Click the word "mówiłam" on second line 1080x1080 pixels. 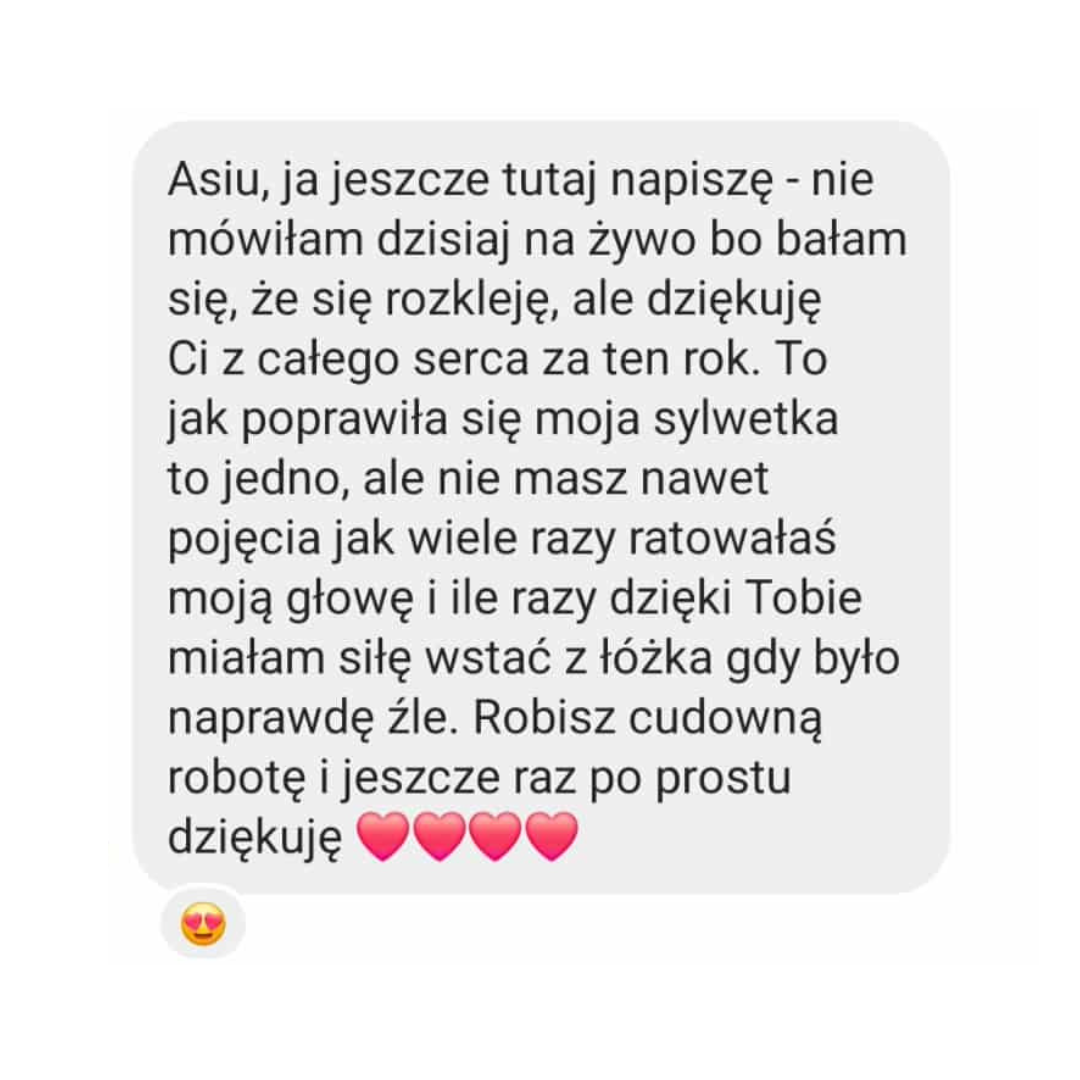tap(265, 240)
